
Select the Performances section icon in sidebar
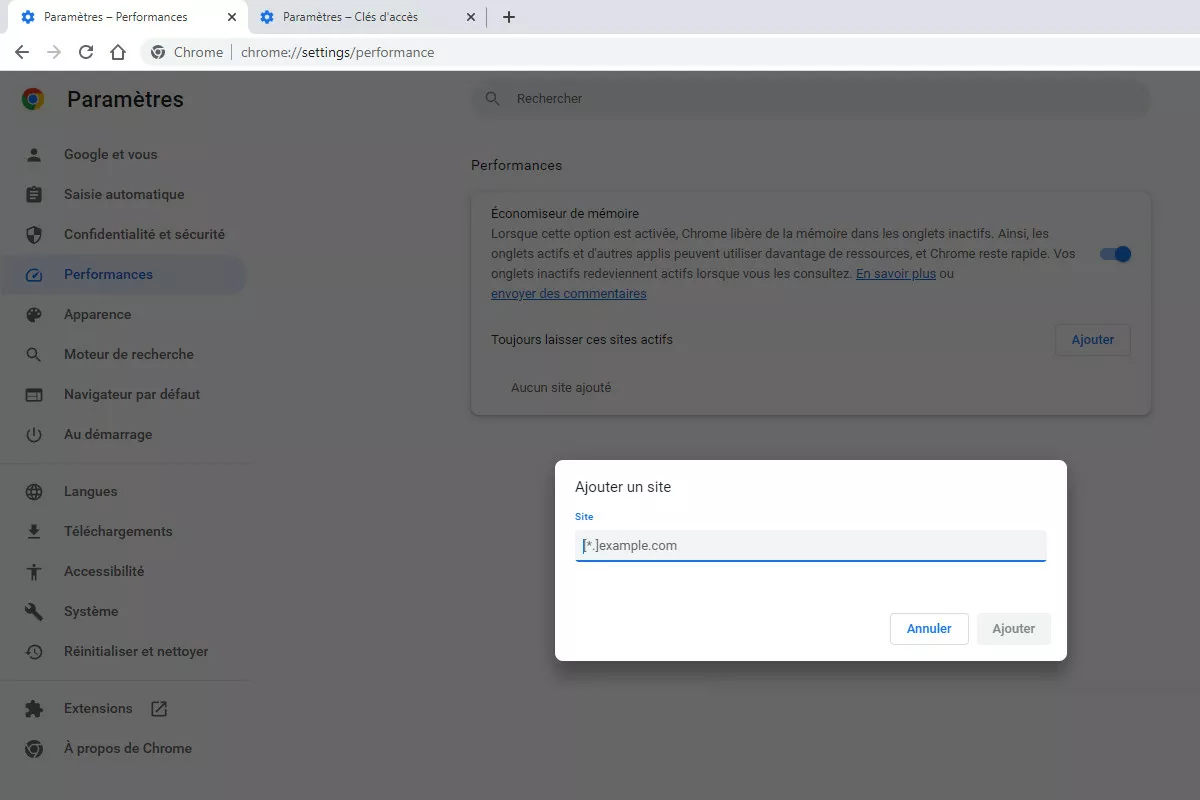[34, 274]
